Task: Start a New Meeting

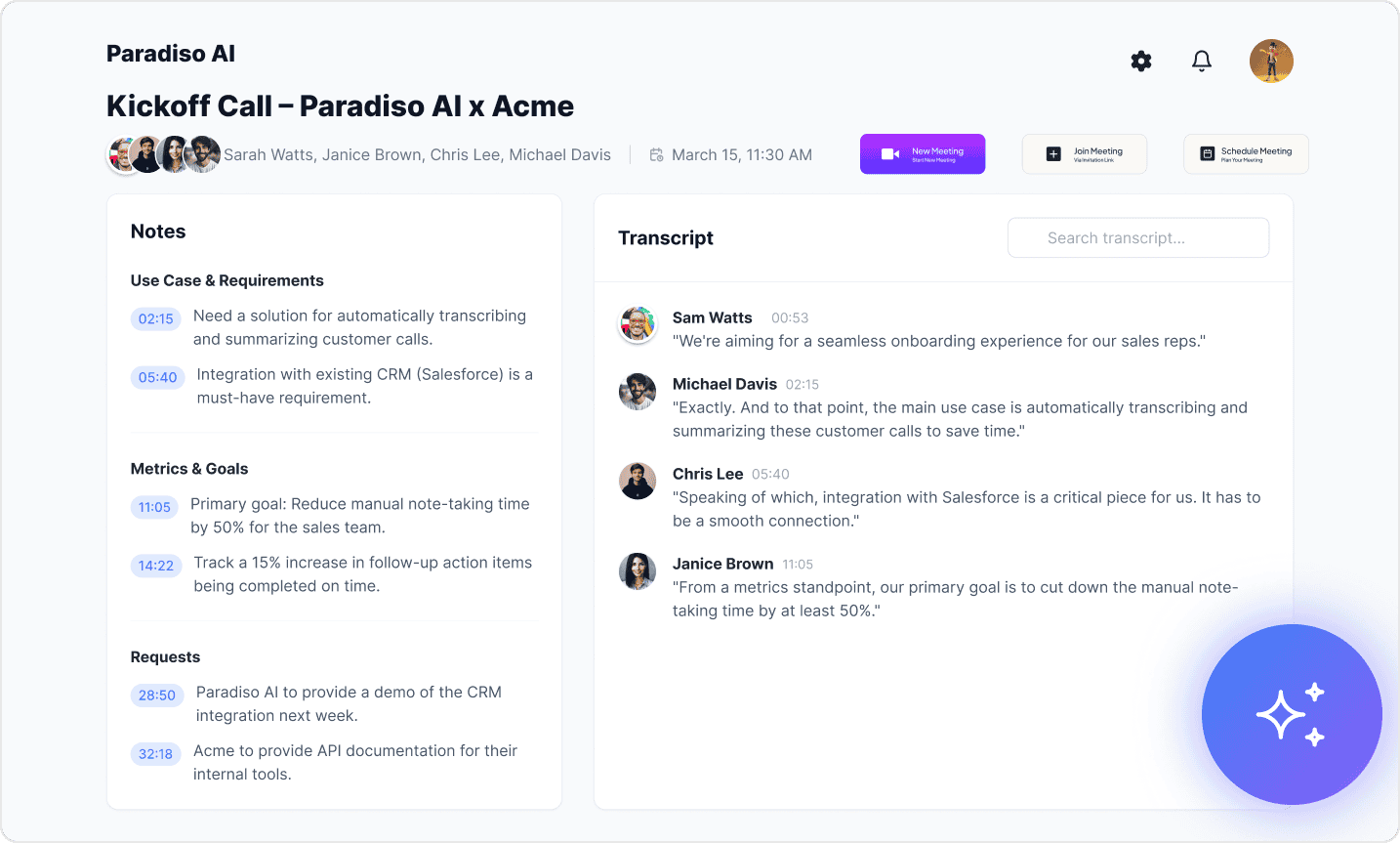Action: coord(923,154)
